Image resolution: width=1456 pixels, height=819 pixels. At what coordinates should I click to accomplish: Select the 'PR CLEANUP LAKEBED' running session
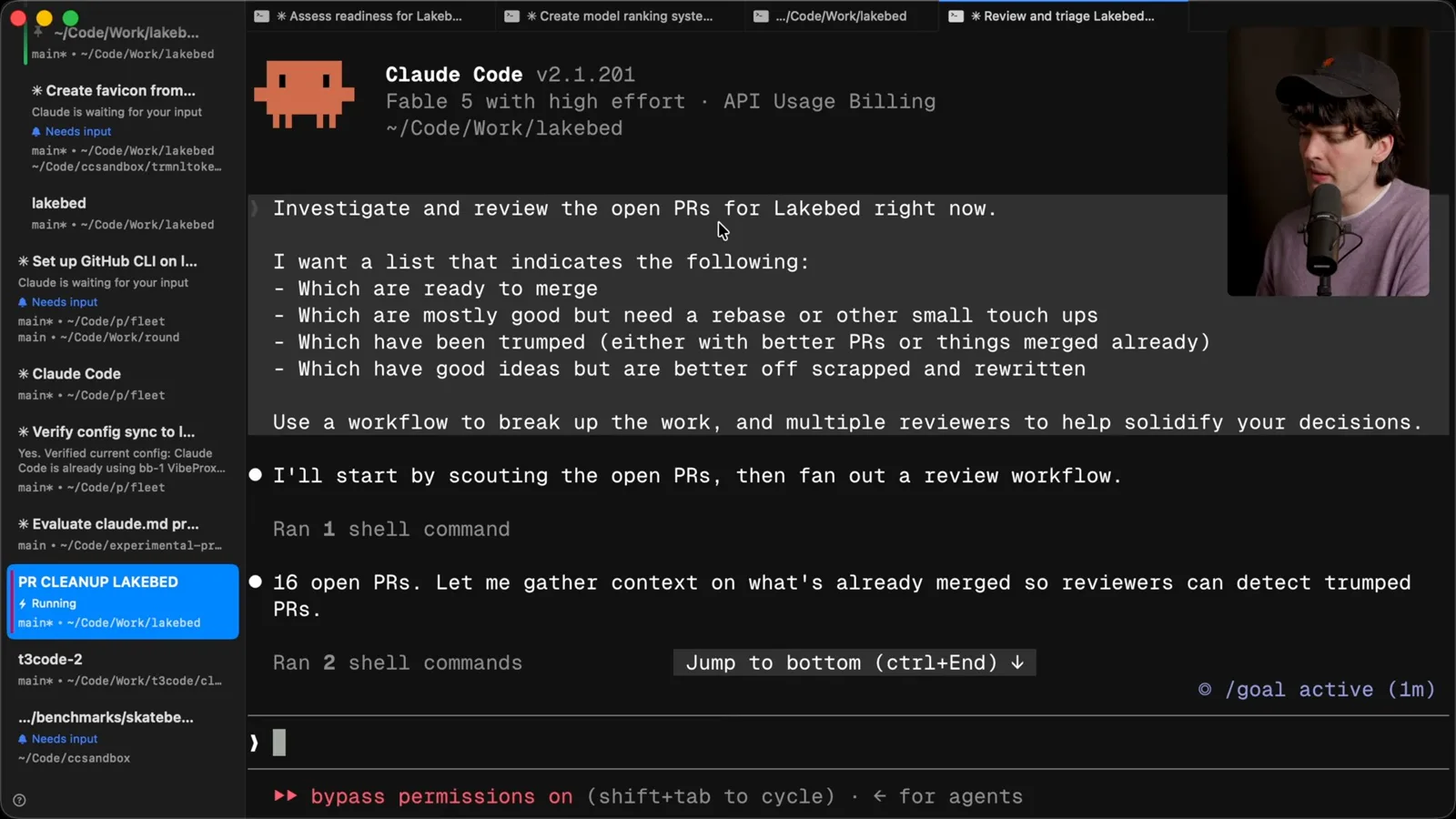pyautogui.click(x=122, y=602)
